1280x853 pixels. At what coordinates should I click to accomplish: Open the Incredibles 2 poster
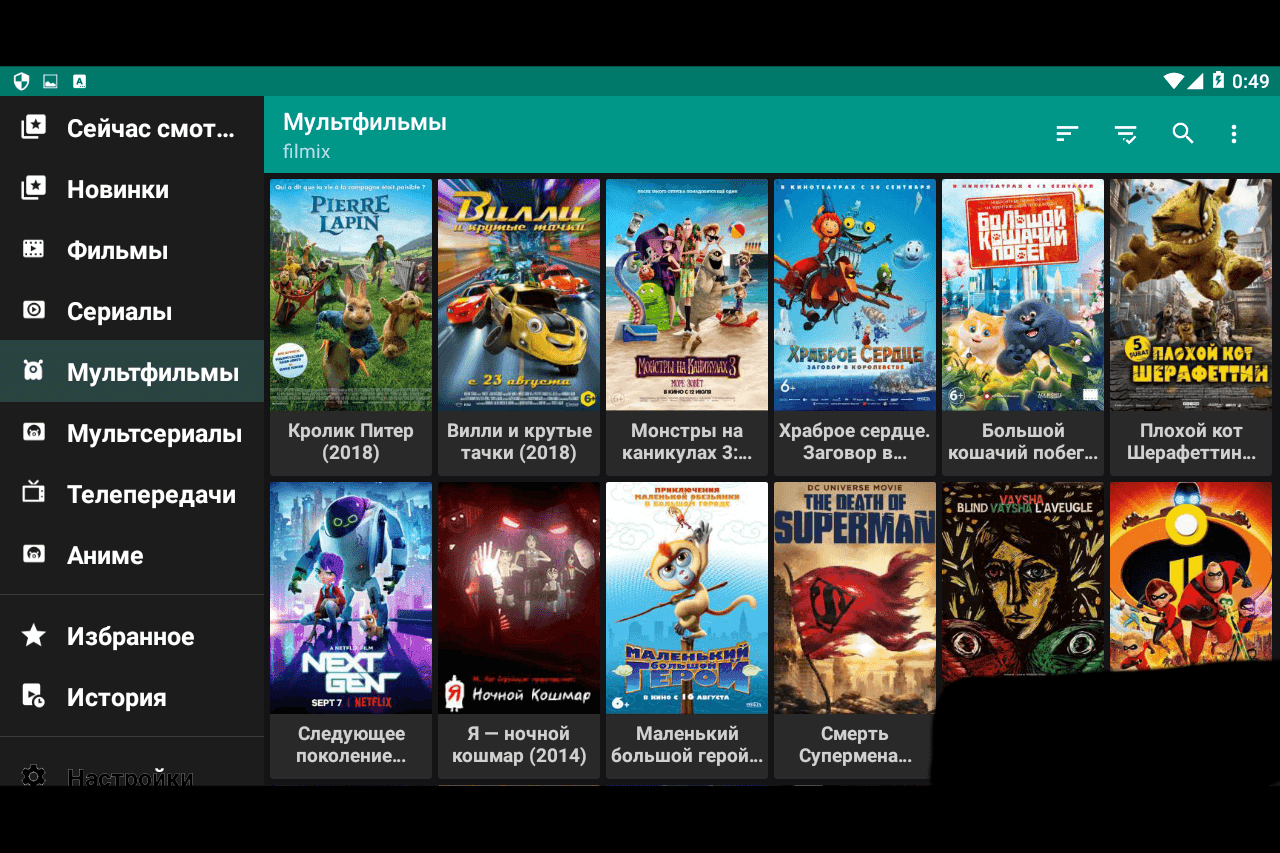pyautogui.click(x=1191, y=575)
